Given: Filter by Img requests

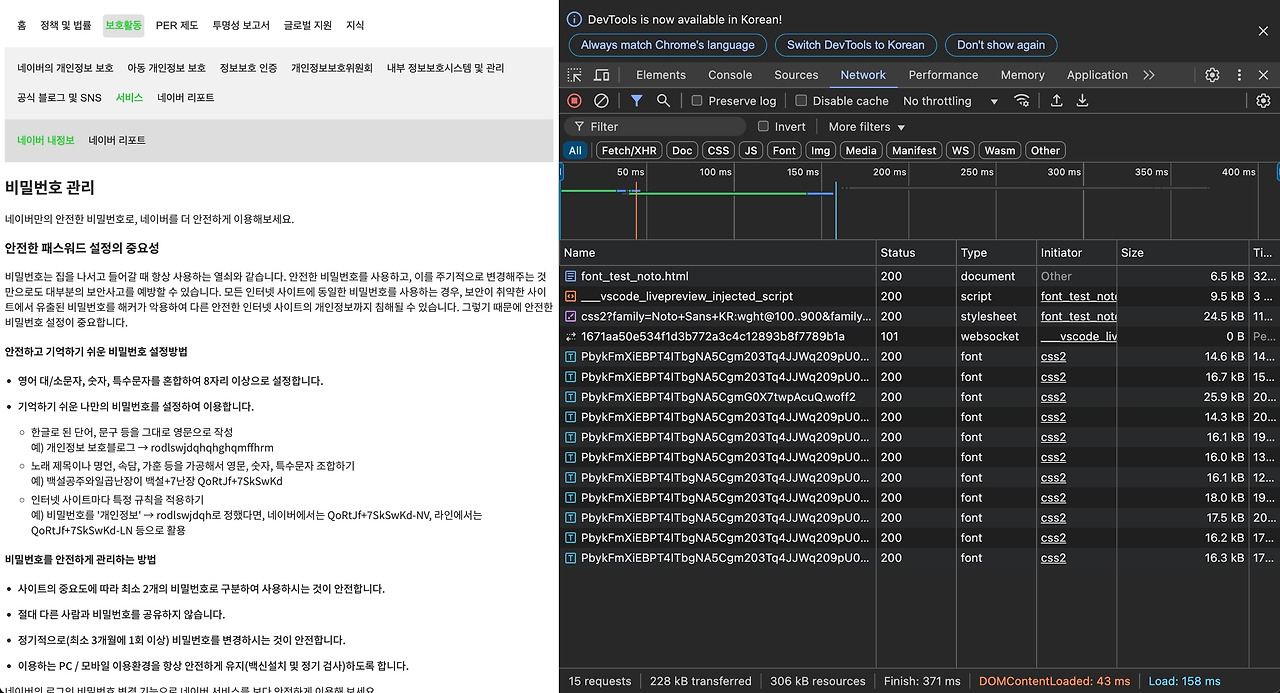Looking at the screenshot, I should (x=821, y=150).
